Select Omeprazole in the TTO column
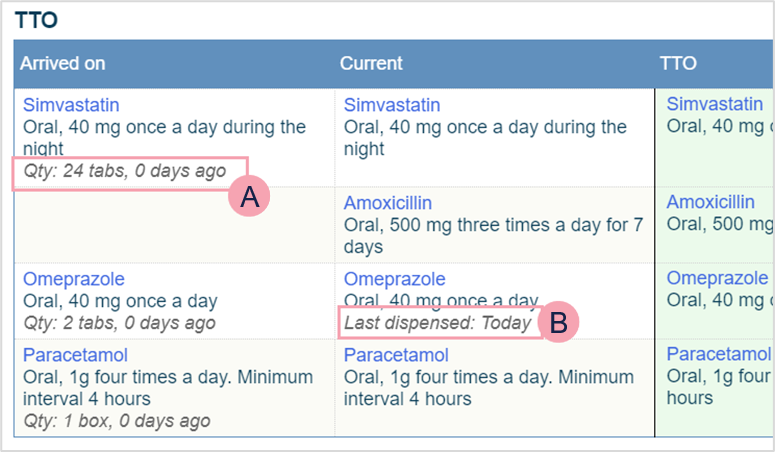Screen dimensions: 775x452 (x=716, y=278)
